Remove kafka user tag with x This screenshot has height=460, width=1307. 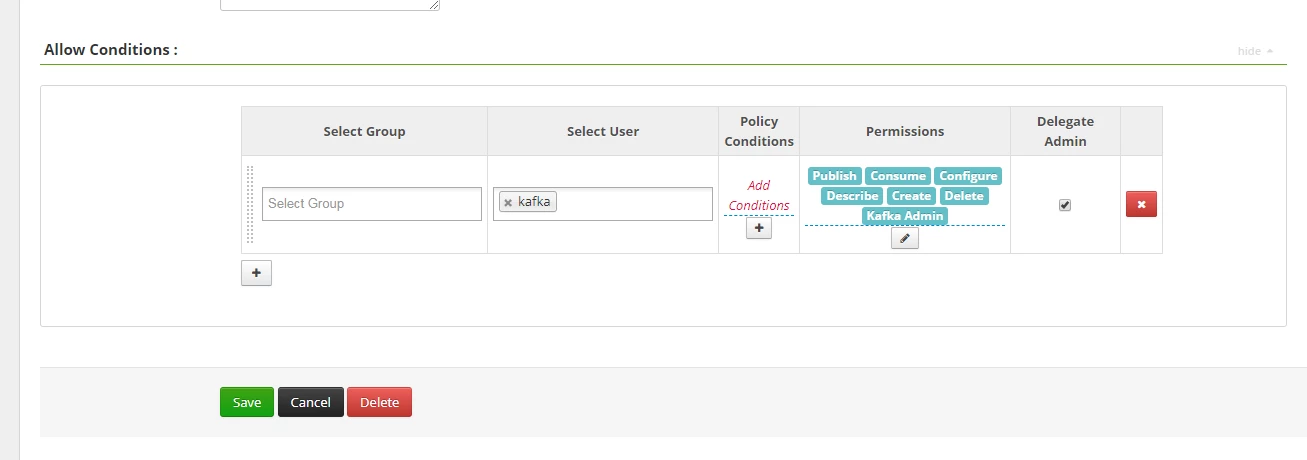coord(508,203)
